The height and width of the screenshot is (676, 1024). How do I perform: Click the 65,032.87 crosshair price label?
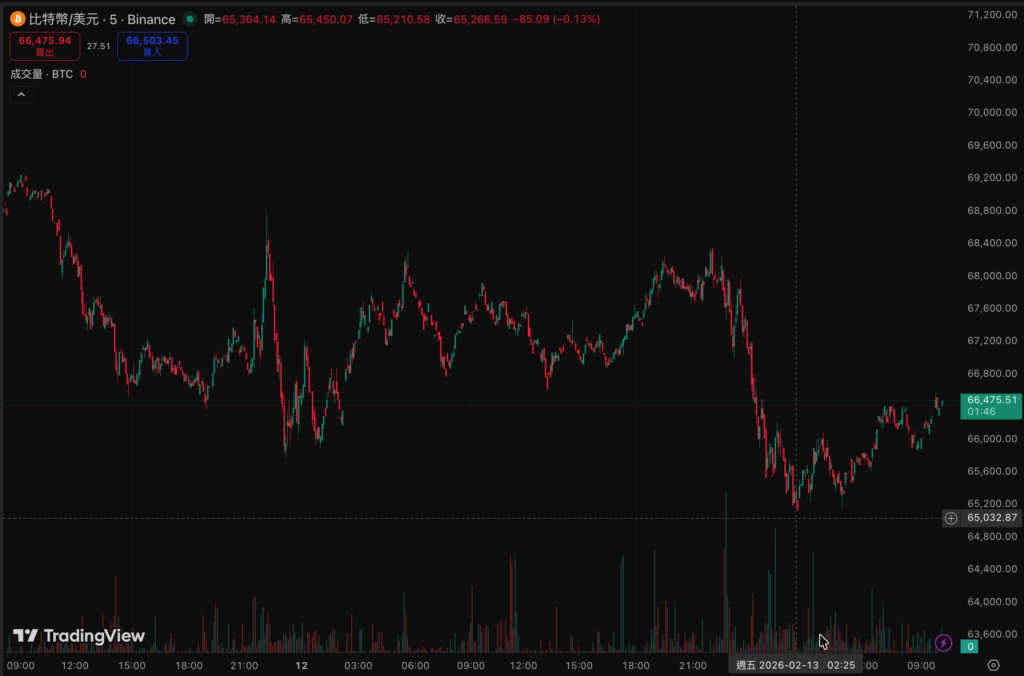(991, 518)
